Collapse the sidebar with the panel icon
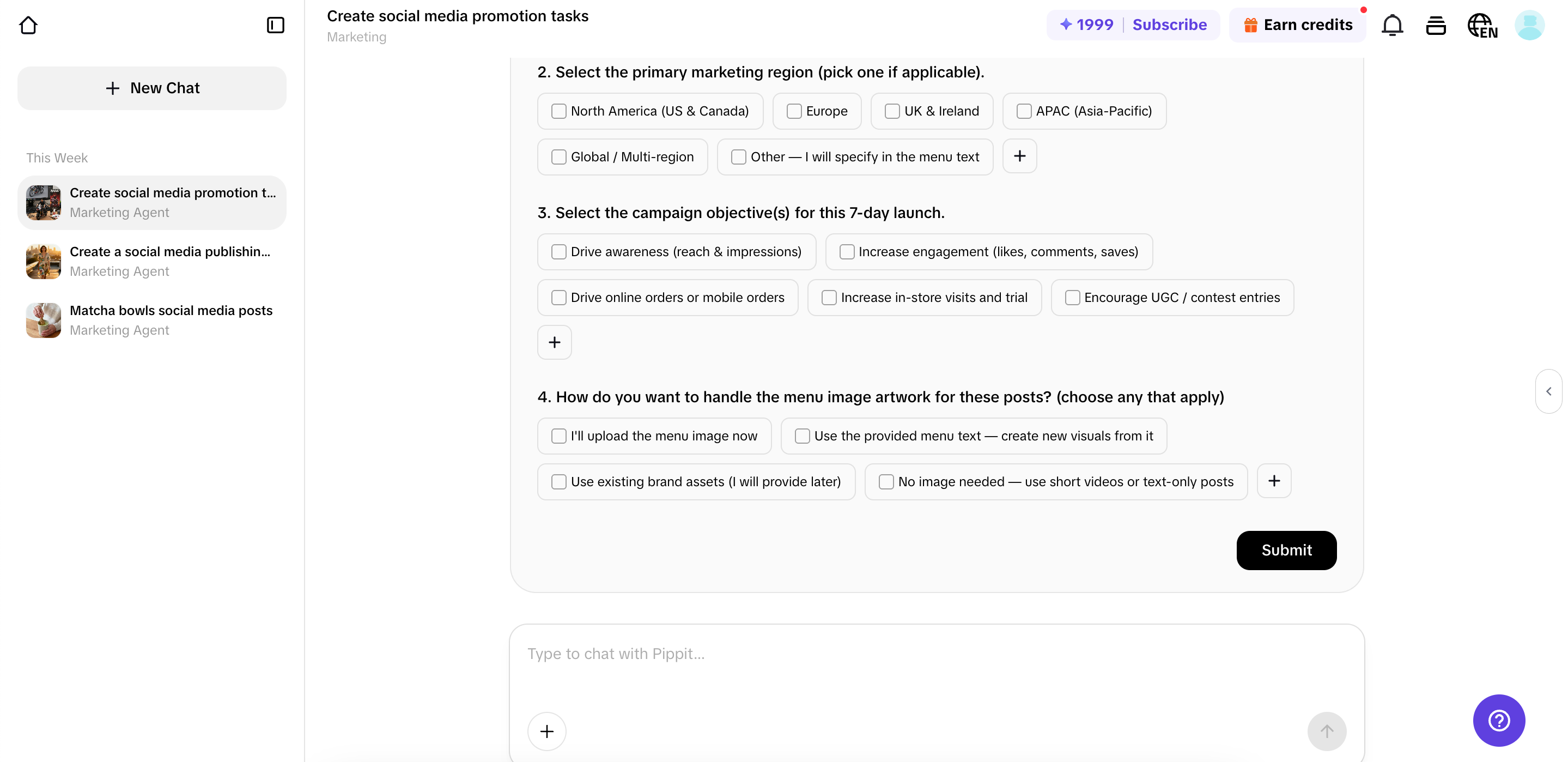Viewport: 1568px width, 762px height. coord(275,25)
